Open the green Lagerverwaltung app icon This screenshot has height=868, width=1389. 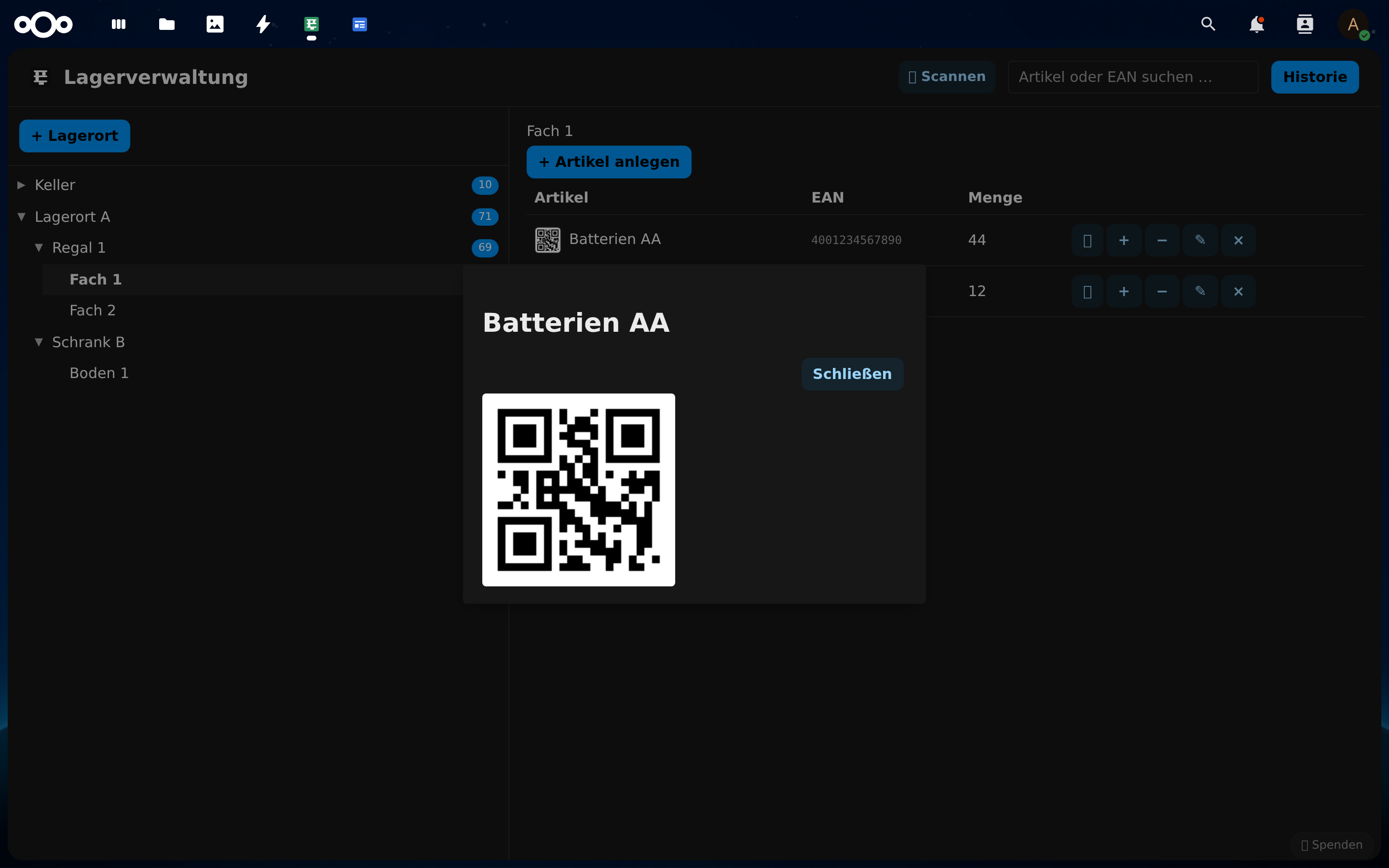(312, 24)
